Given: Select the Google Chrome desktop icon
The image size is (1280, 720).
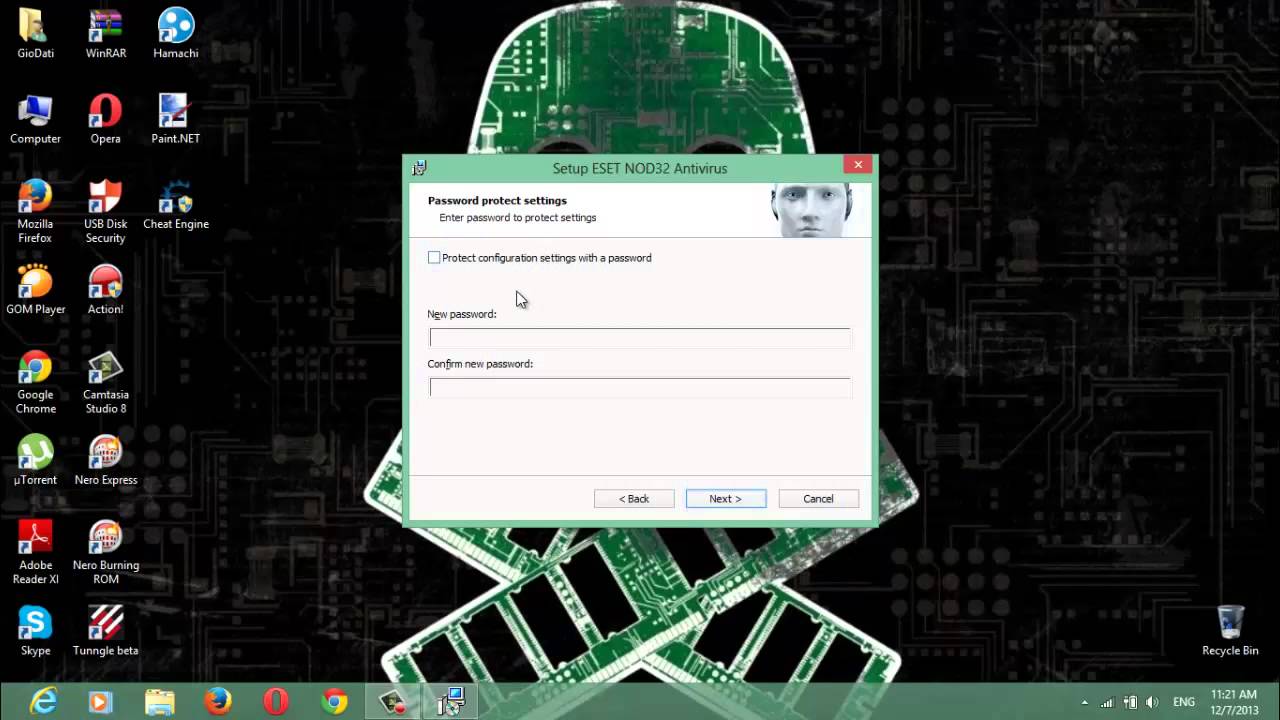Looking at the screenshot, I should coord(35,382).
